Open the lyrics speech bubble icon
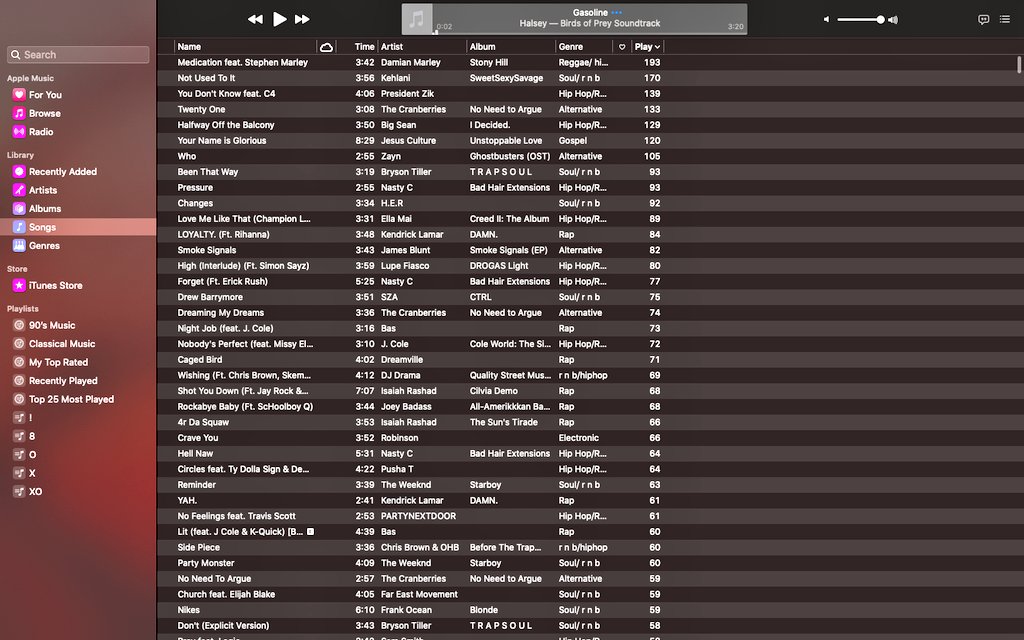This screenshot has height=640, width=1024. tap(984, 20)
